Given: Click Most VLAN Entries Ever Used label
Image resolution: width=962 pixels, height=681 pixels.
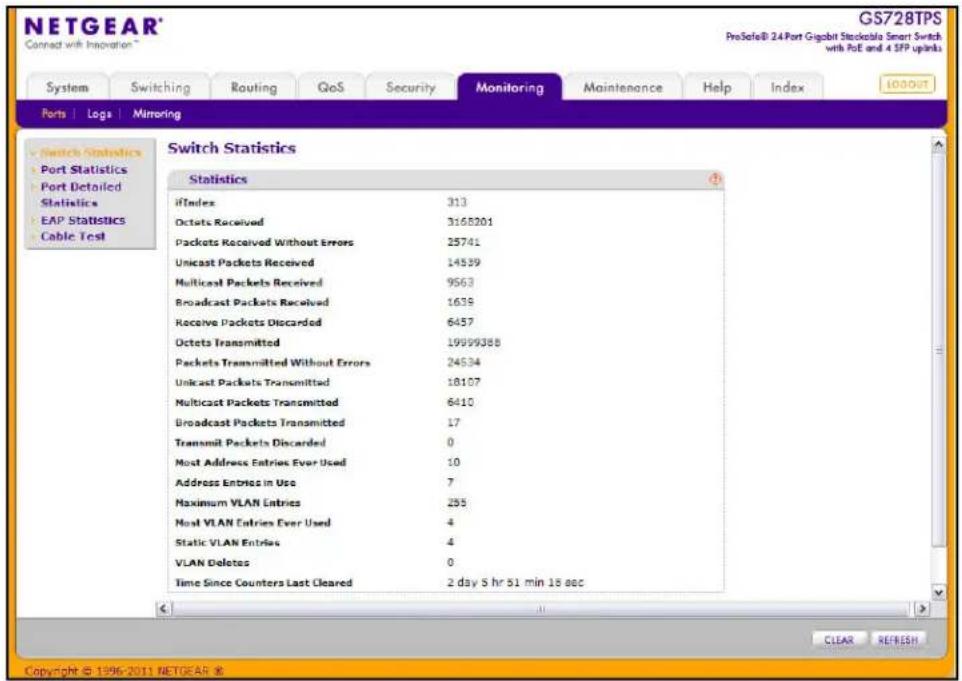Looking at the screenshot, I should point(253,523).
